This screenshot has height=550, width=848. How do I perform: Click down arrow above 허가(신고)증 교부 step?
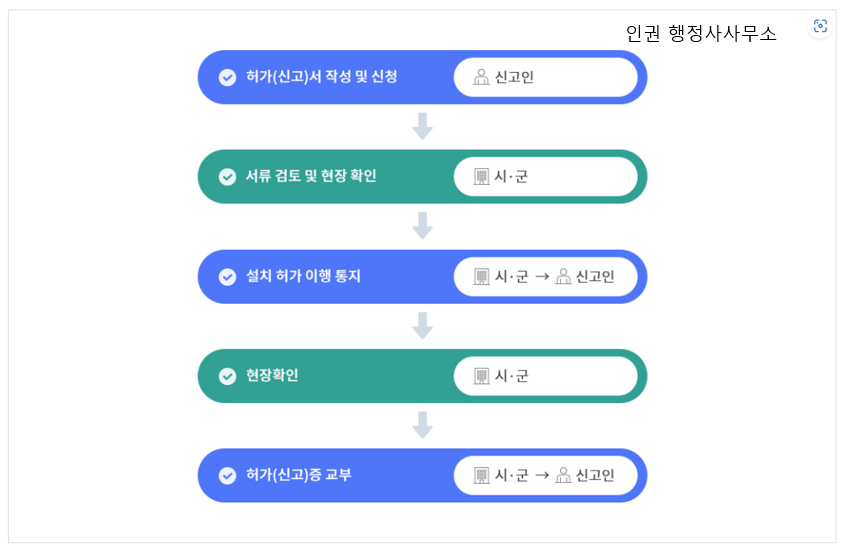point(422,425)
